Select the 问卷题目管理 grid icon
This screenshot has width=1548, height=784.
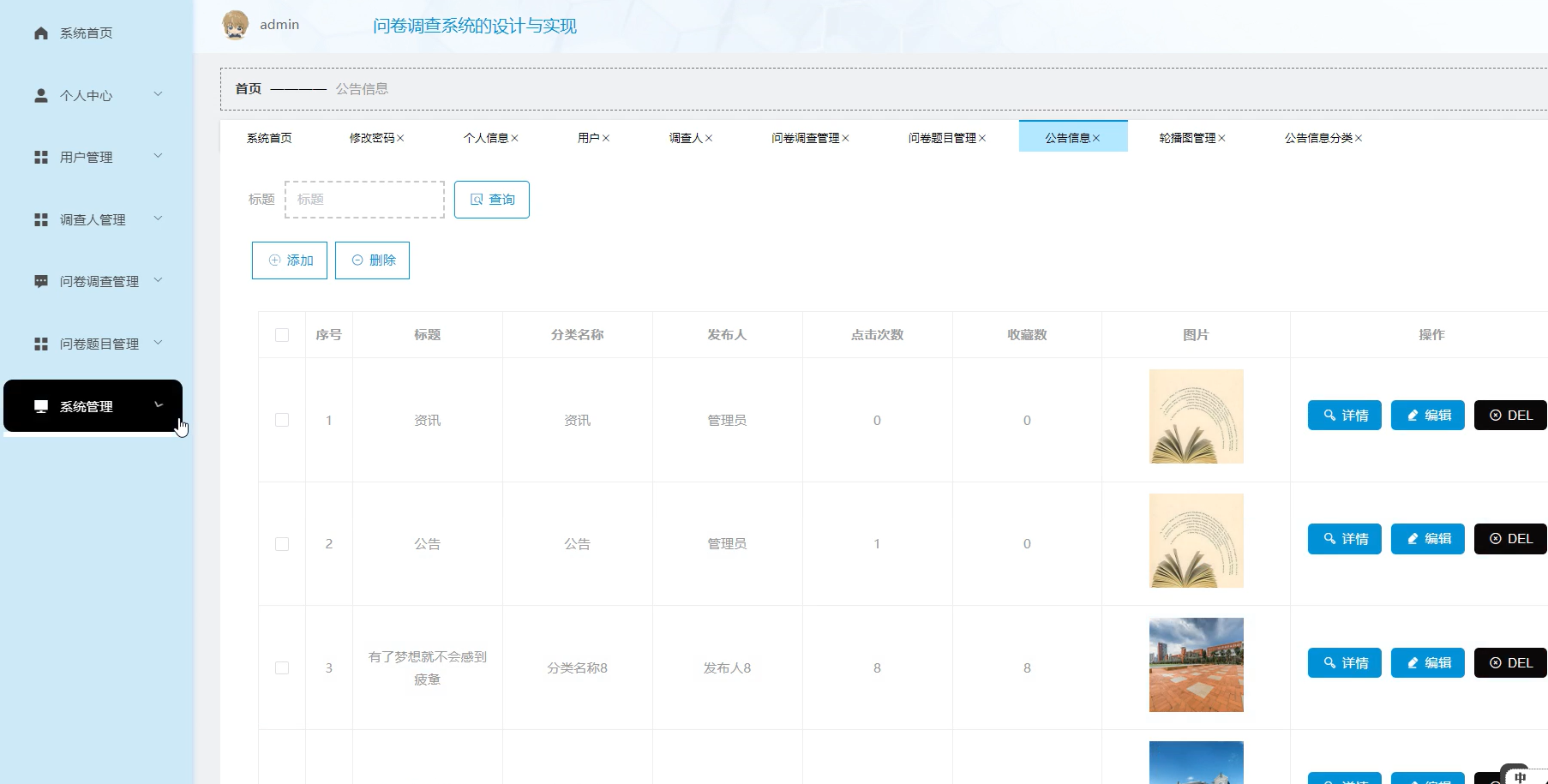40,344
